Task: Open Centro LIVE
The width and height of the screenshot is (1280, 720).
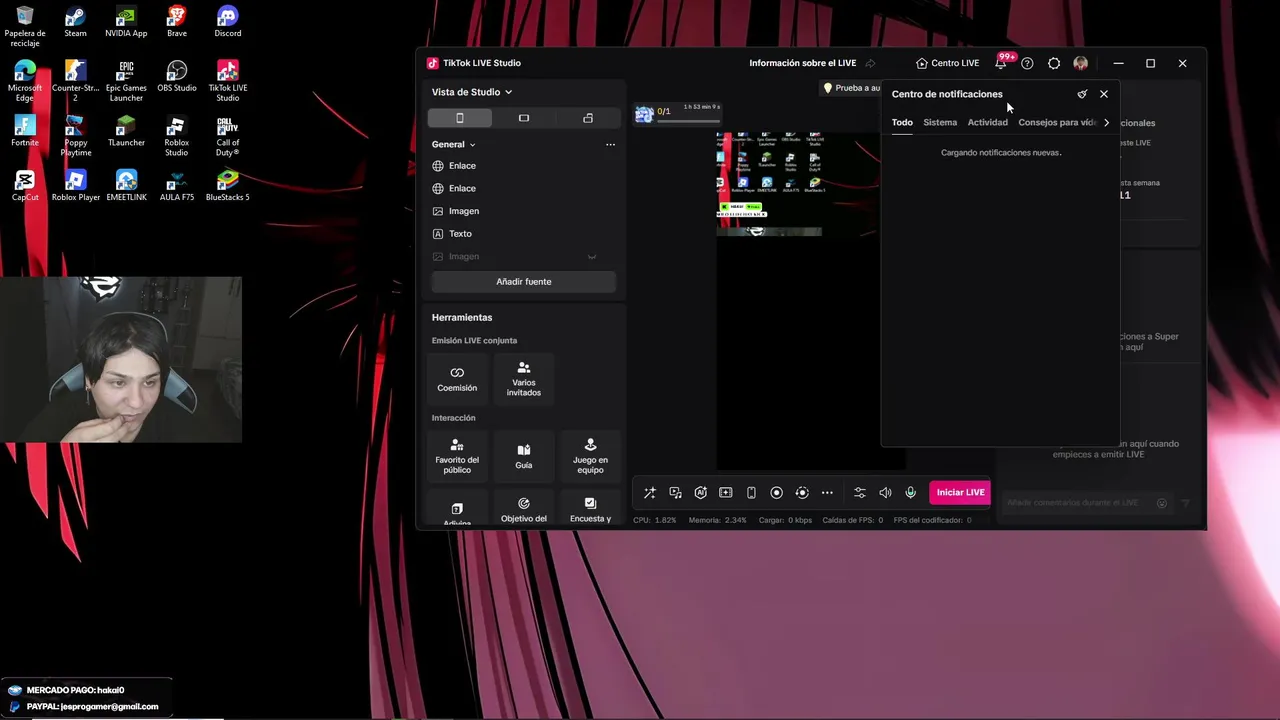Action: click(947, 63)
